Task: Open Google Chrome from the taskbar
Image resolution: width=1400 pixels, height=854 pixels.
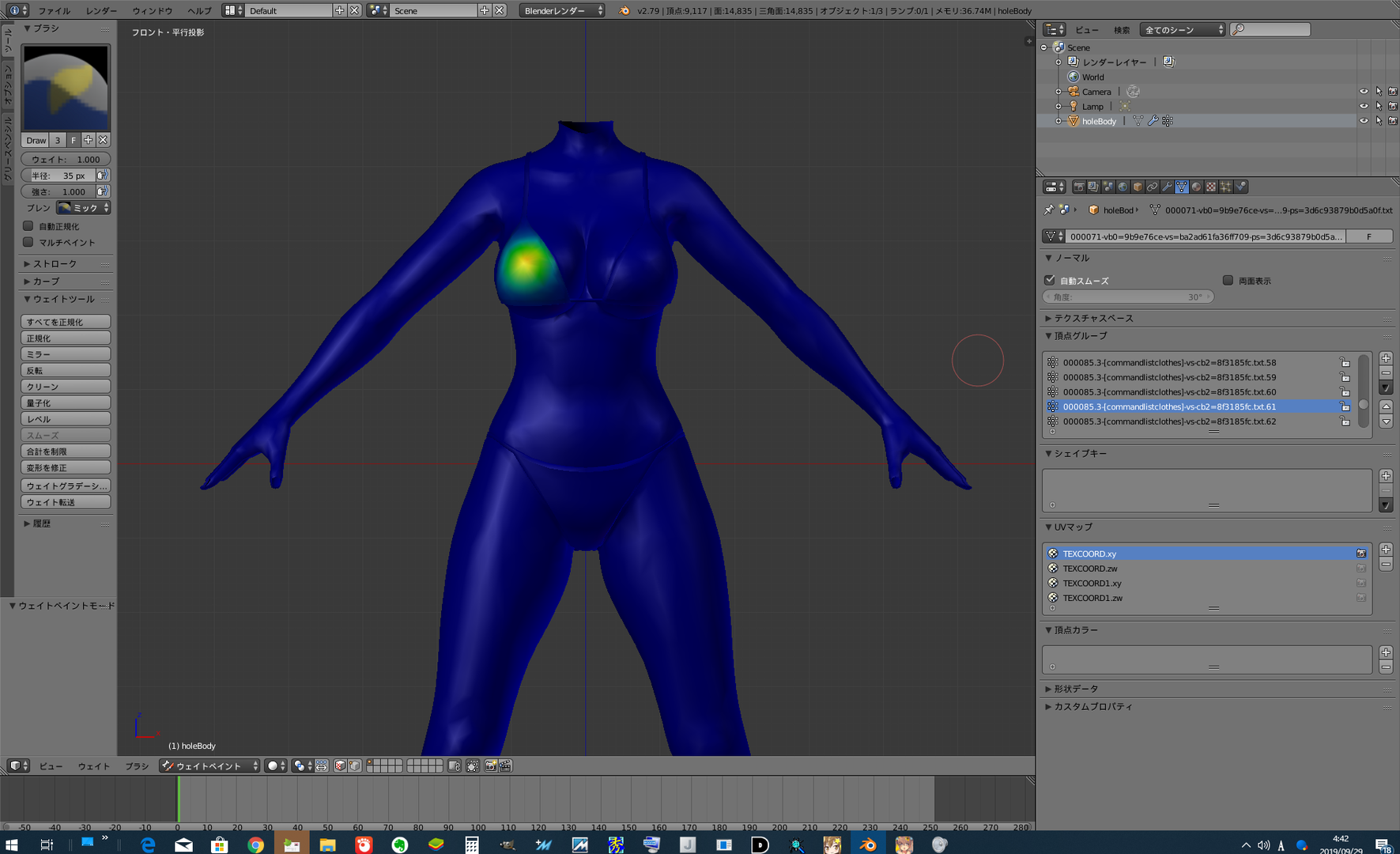Action: click(x=255, y=845)
